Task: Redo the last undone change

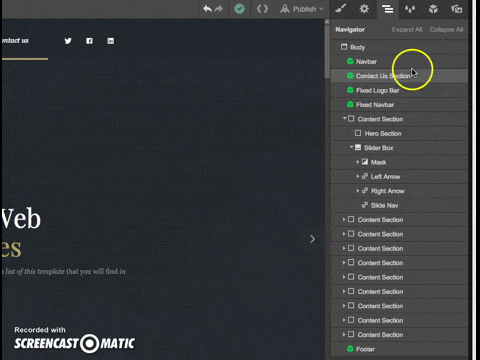Action: coord(219,9)
